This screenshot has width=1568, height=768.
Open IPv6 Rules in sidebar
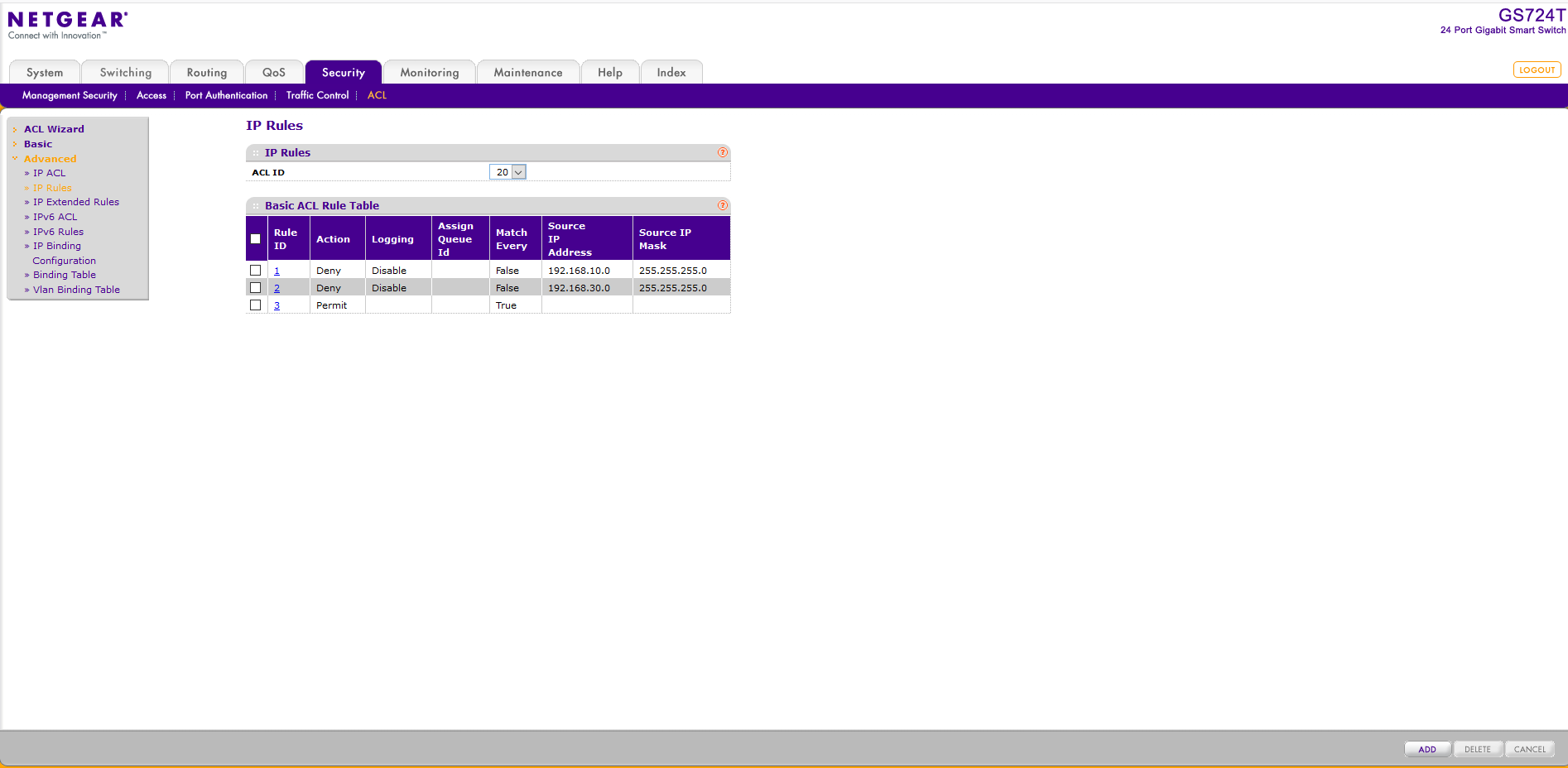(58, 232)
